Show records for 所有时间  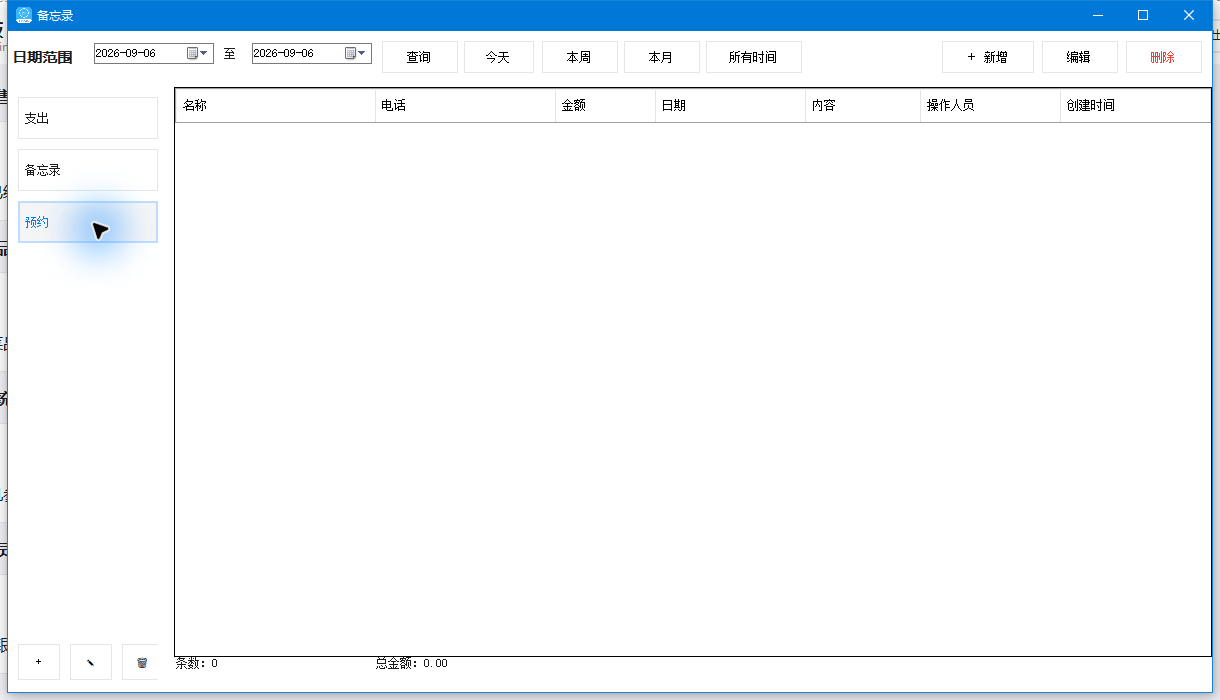coord(753,57)
